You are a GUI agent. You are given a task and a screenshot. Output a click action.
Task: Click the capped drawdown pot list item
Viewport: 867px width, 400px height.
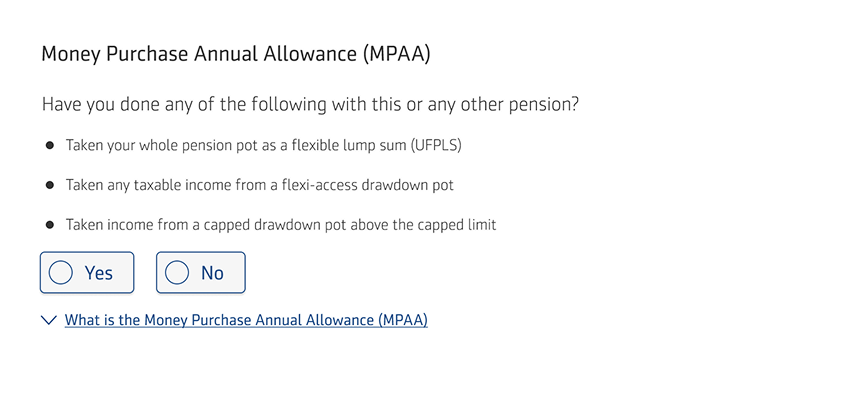coord(280,225)
